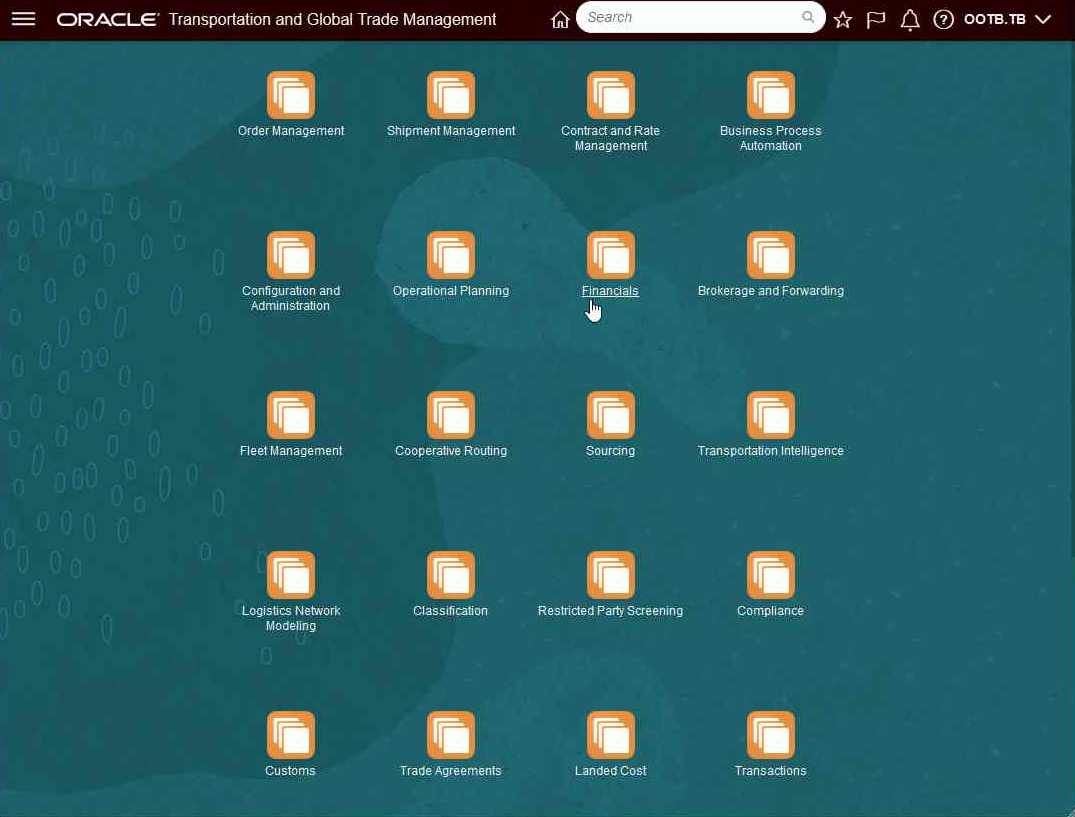Image resolution: width=1075 pixels, height=817 pixels.
Task: Click the Fleet Management label
Action: (x=291, y=451)
